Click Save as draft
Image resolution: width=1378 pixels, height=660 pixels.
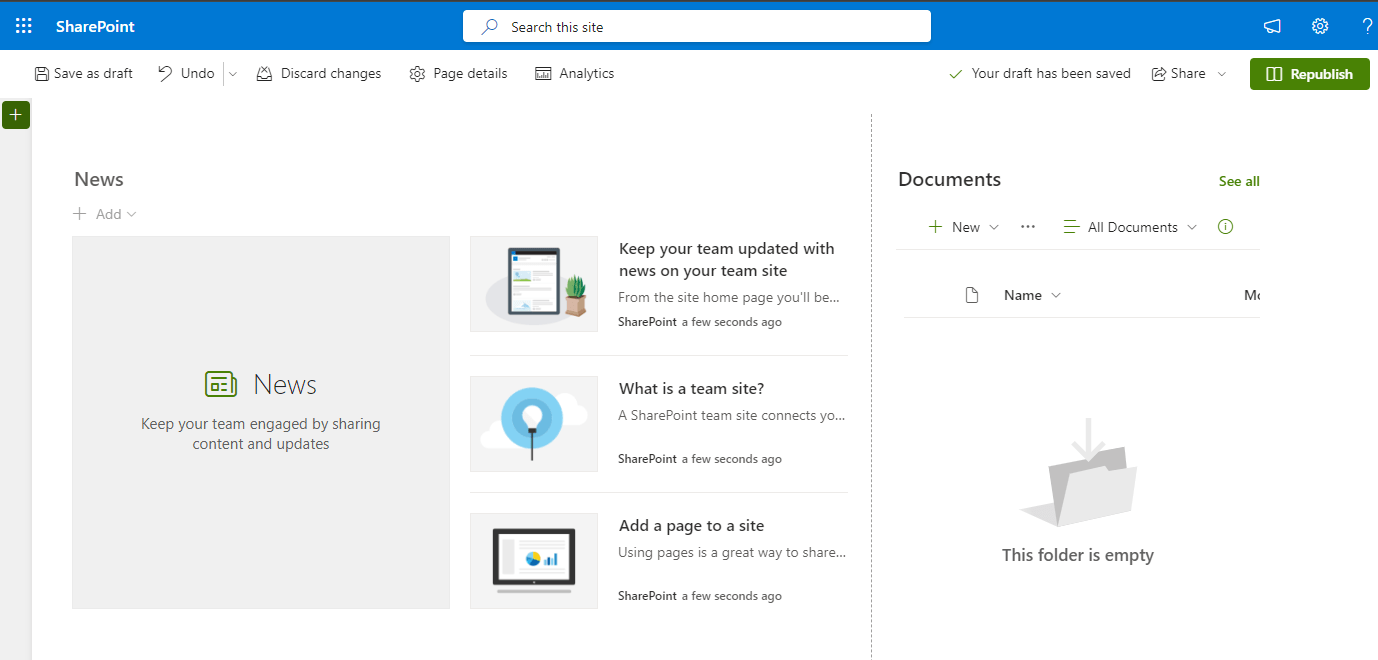point(83,74)
